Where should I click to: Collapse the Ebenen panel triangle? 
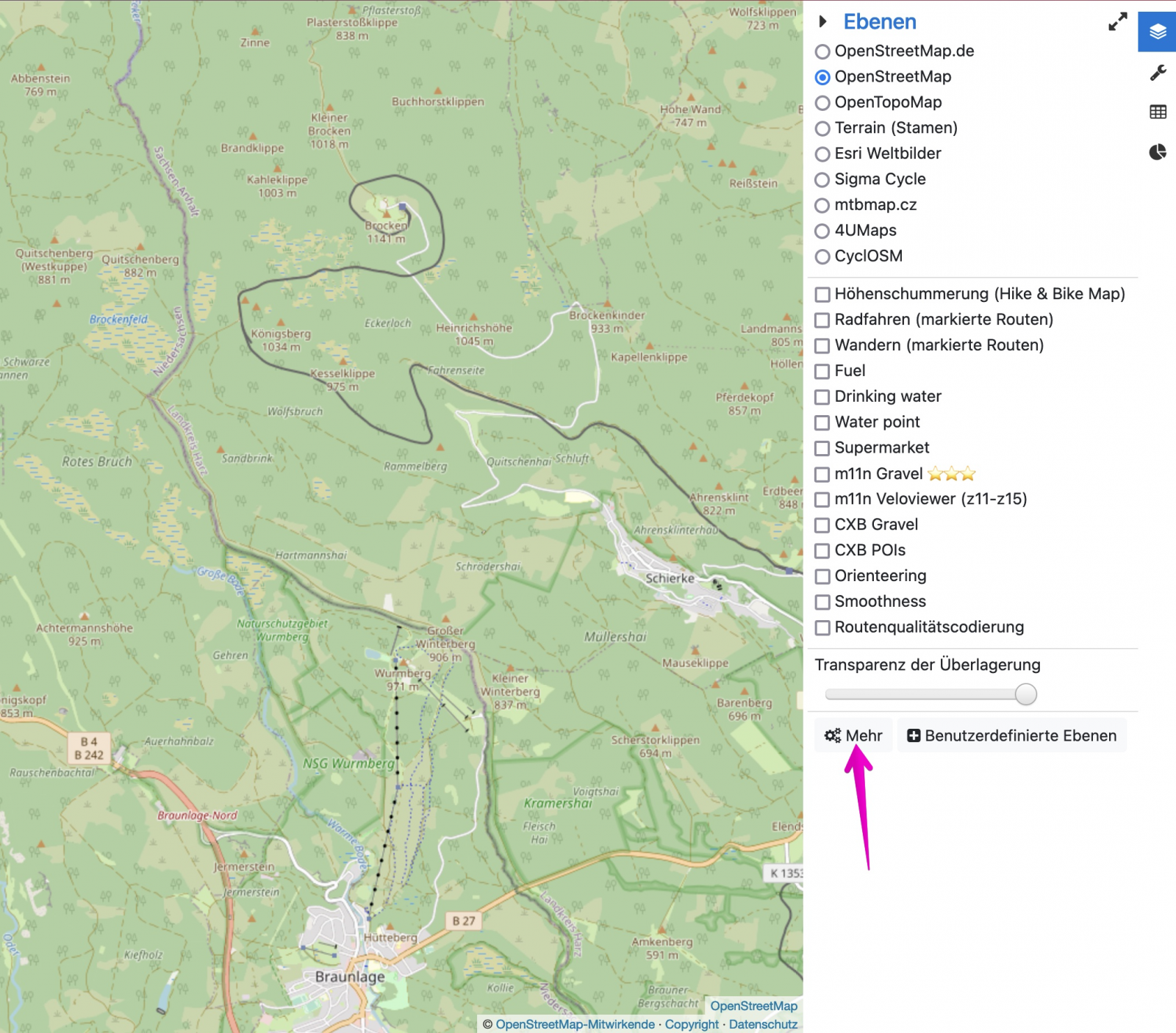point(823,22)
